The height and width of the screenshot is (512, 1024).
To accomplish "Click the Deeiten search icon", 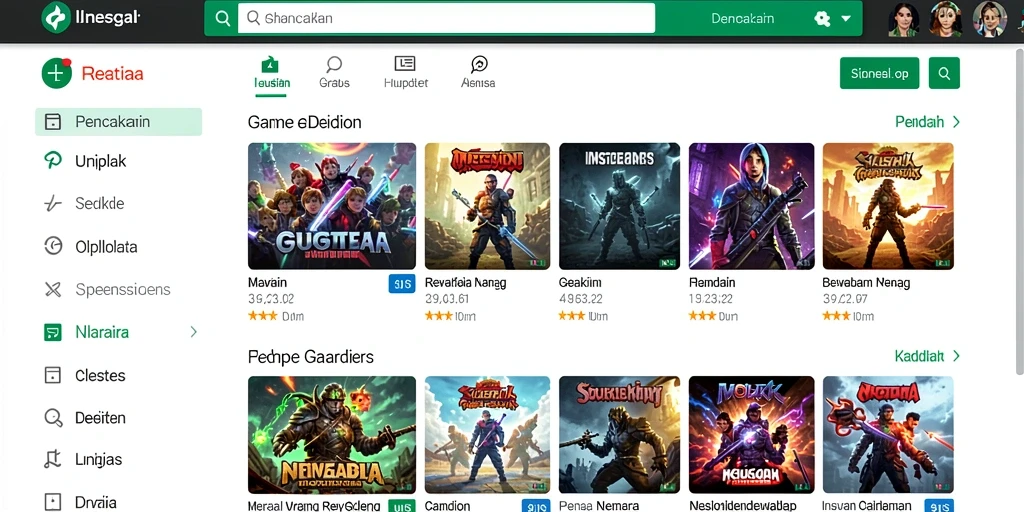I will click(52, 417).
